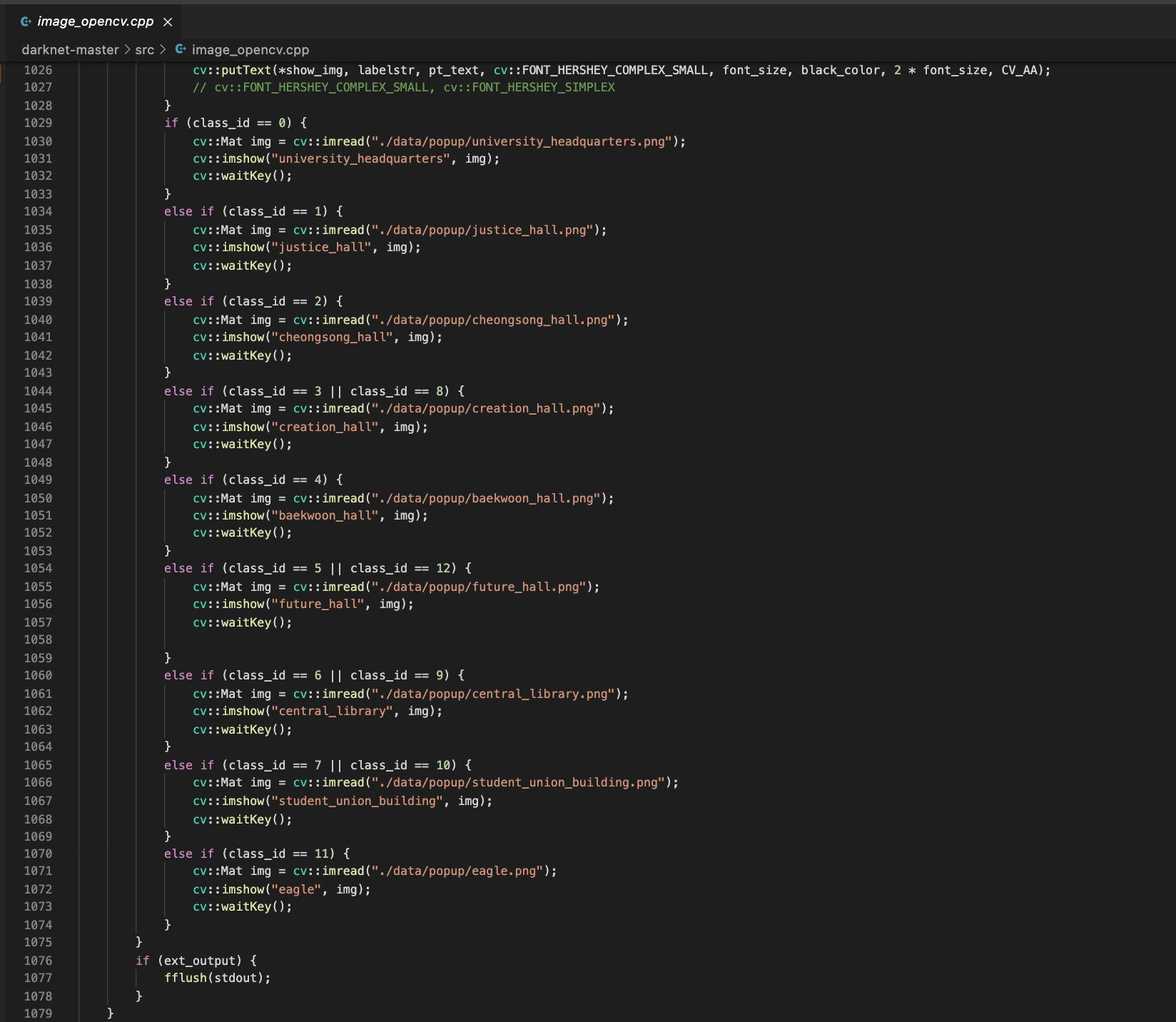Click the university_headquarters.png path string
The width and height of the screenshot is (1176, 1022).
[522, 141]
